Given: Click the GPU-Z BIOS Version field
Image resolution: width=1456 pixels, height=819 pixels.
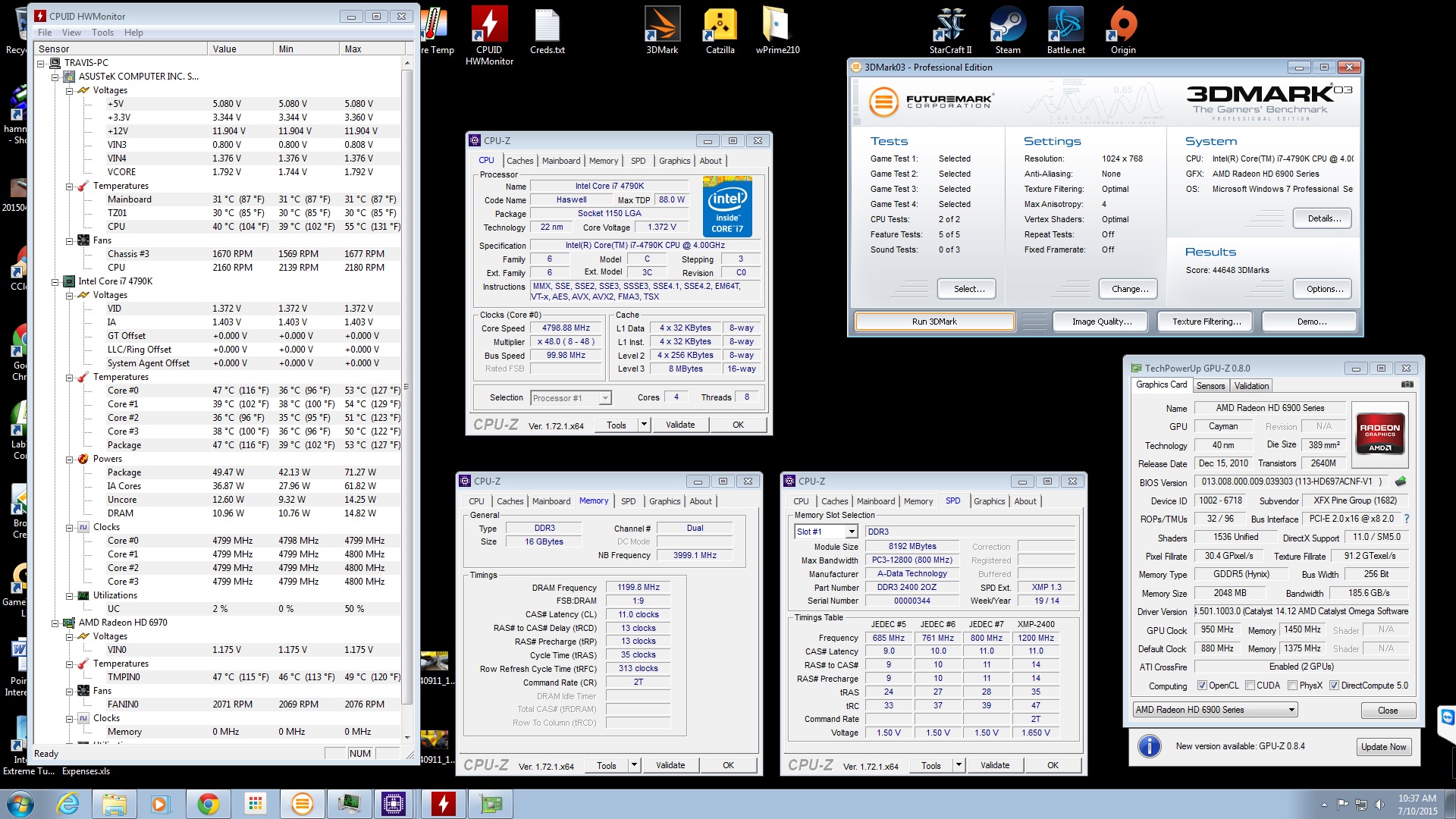Looking at the screenshot, I should point(1292,482).
